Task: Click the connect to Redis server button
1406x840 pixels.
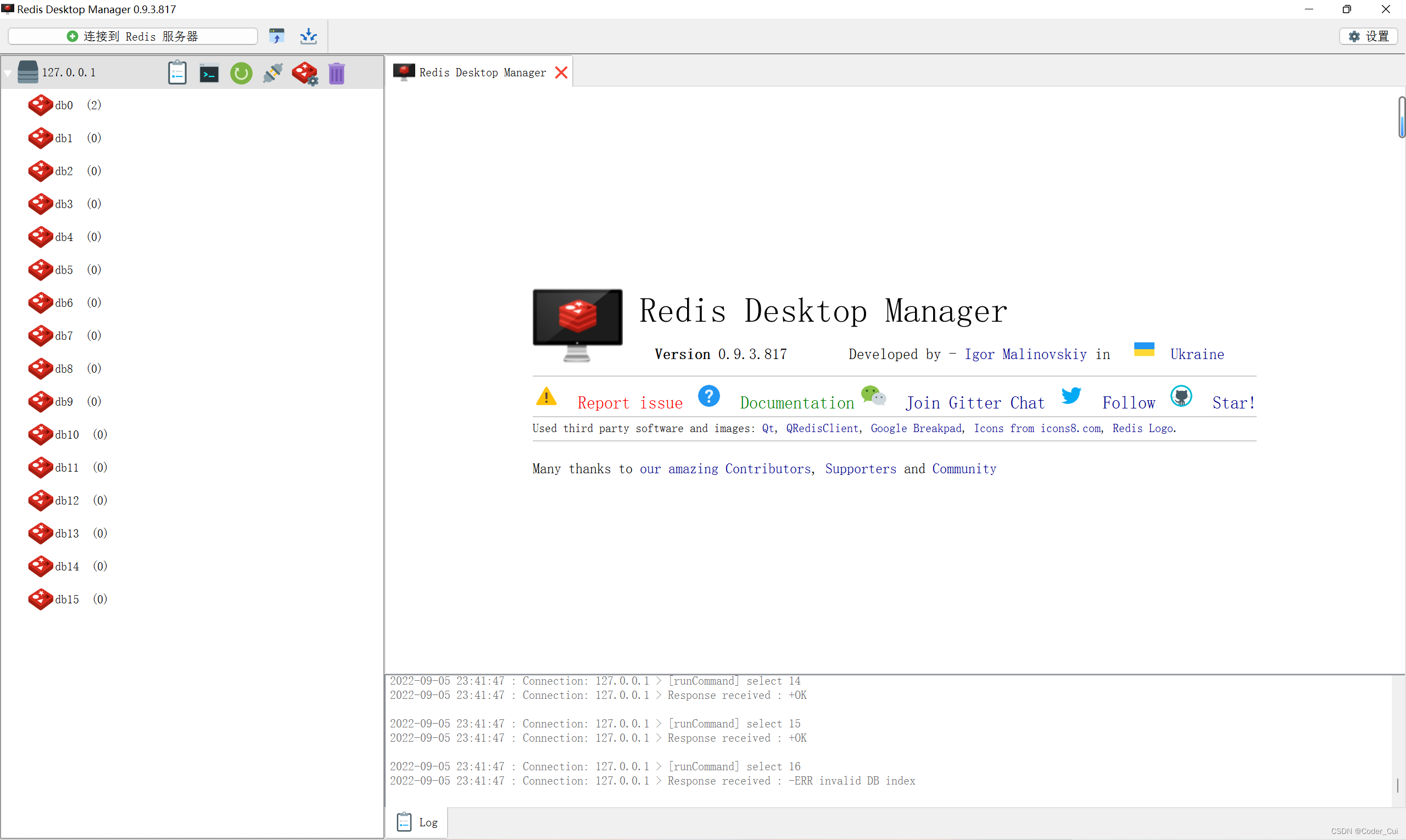Action: [133, 36]
